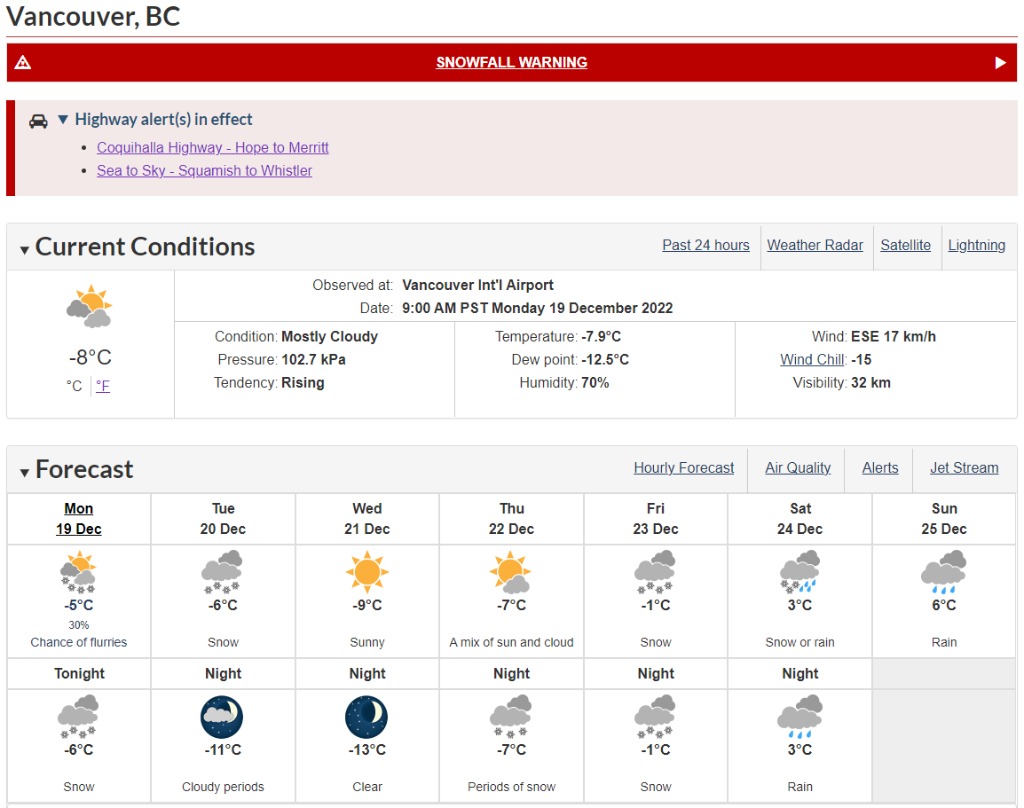Click the current conditions mostly cloudy icon
The image size is (1024, 808).
point(90,306)
